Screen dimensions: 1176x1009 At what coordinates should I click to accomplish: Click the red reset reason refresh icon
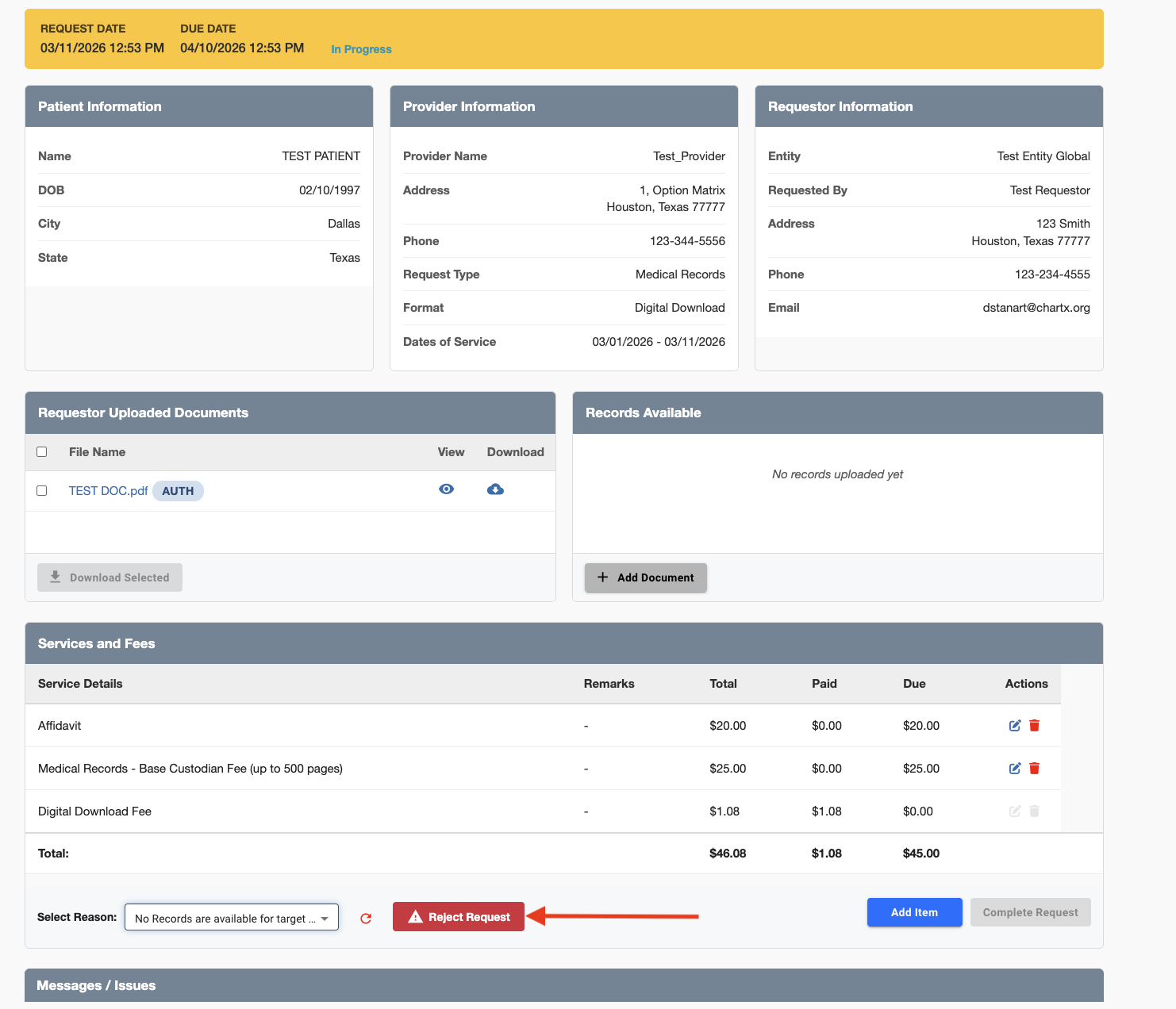point(366,919)
